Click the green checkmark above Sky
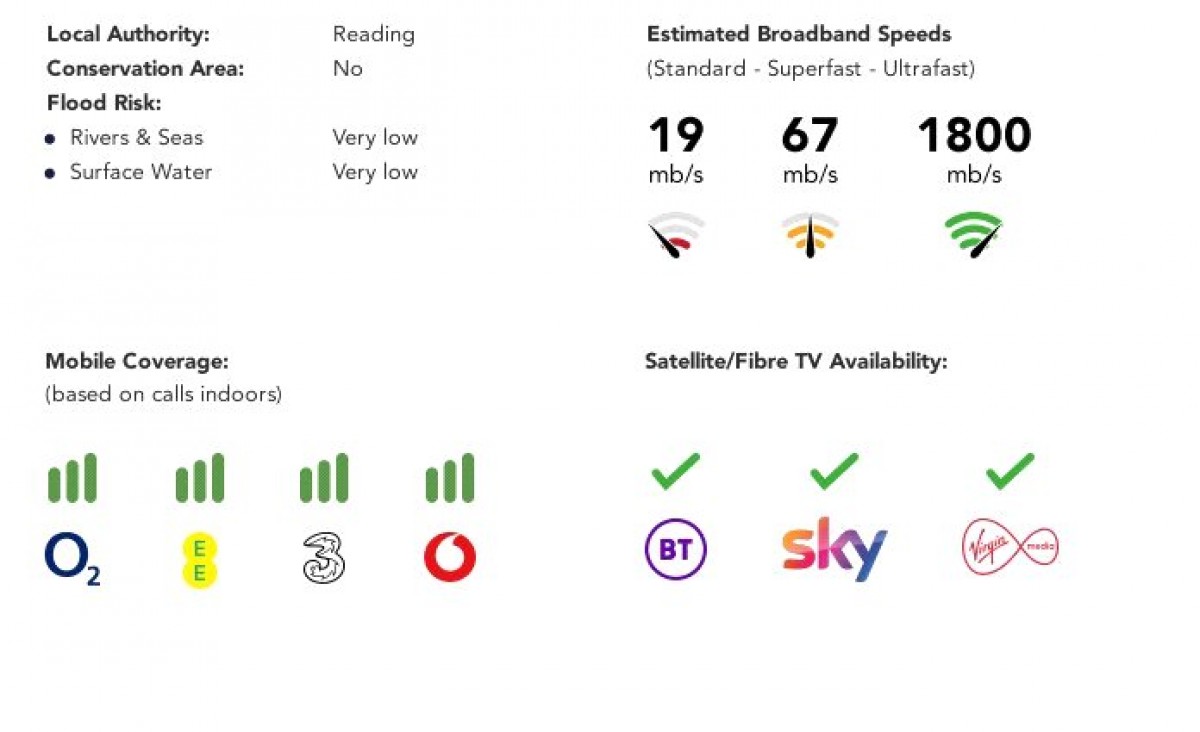The image size is (1200, 732). click(x=834, y=470)
